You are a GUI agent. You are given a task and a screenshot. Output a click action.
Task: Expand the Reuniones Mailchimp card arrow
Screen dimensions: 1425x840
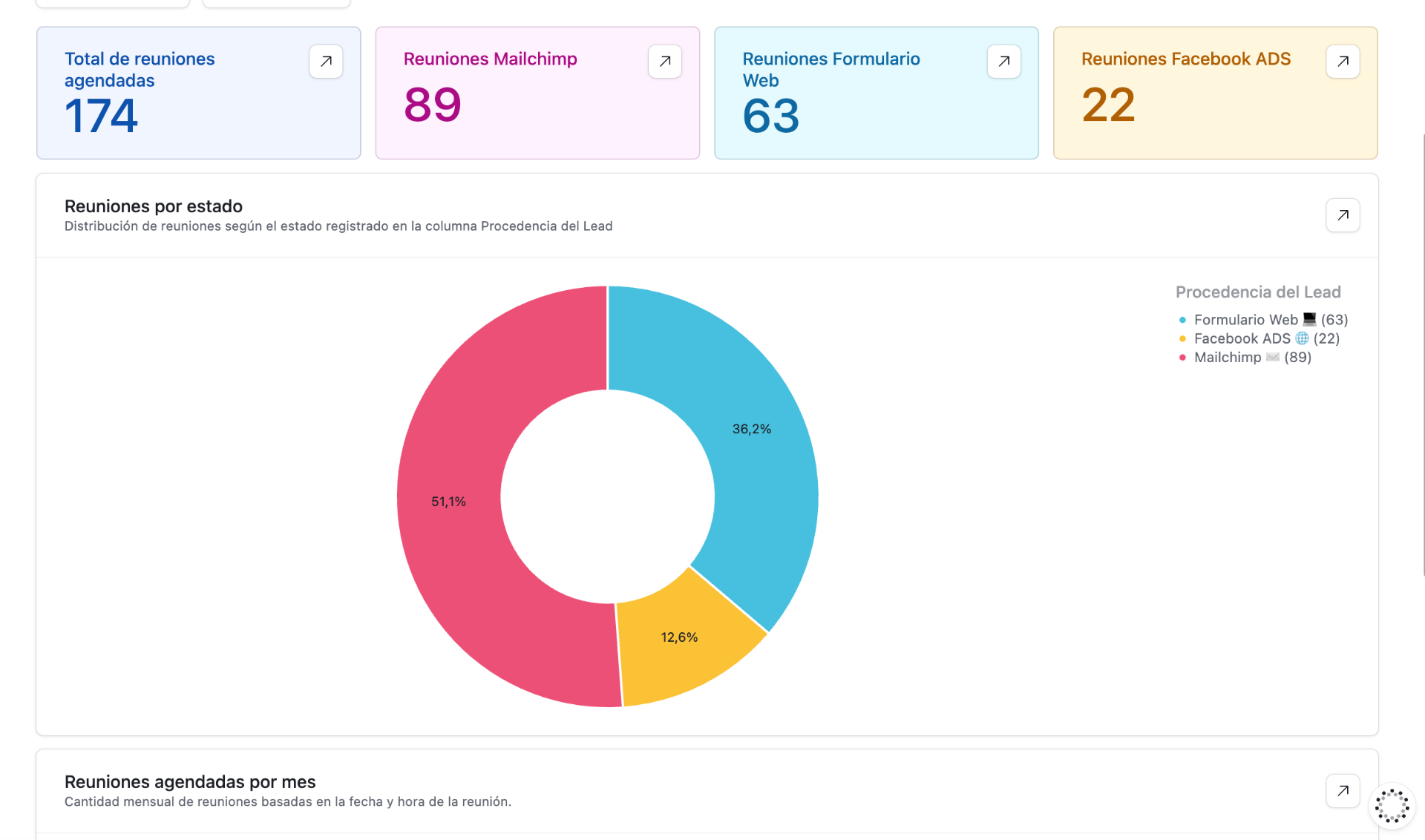665,62
